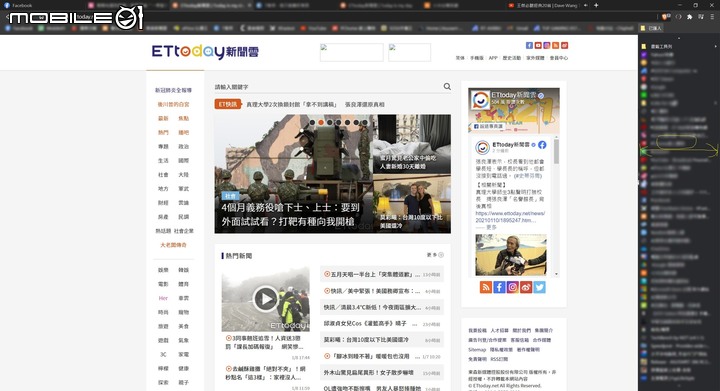This screenshot has width=720, height=391.
Task: Open the 生活 category in the sidebar
Action: (163, 161)
